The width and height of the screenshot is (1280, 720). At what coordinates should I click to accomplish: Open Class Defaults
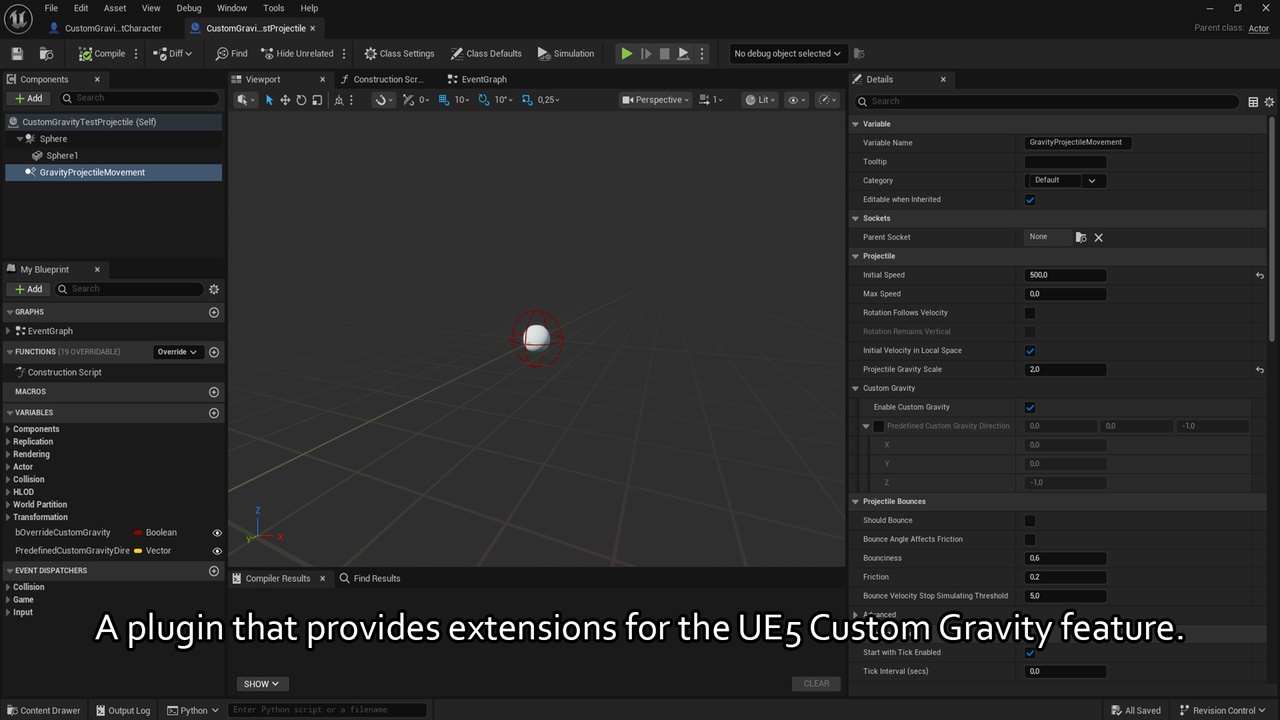[x=486, y=54]
